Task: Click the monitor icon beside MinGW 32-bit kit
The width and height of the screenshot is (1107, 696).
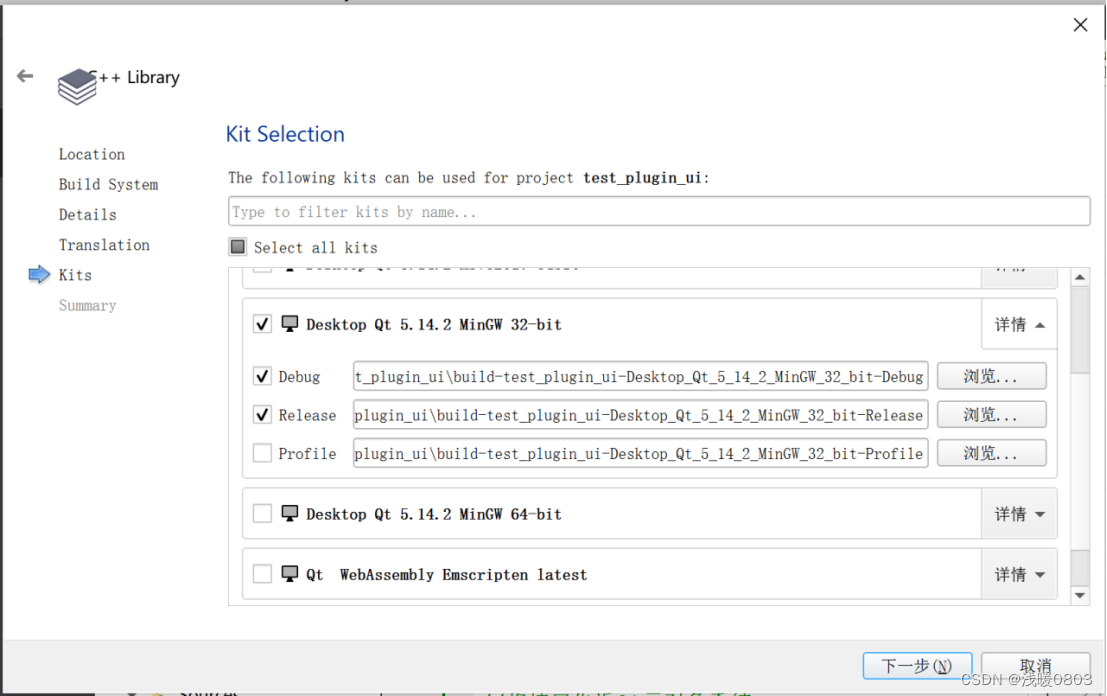Action: click(289, 324)
